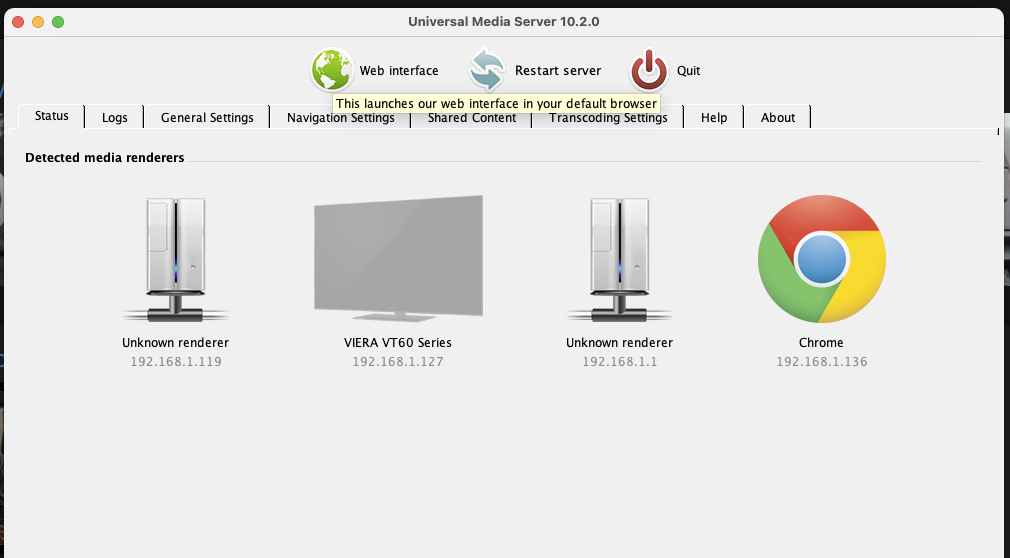Screen dimensions: 1010x558
Task: Click the Web interface globe icon
Action: point(331,70)
